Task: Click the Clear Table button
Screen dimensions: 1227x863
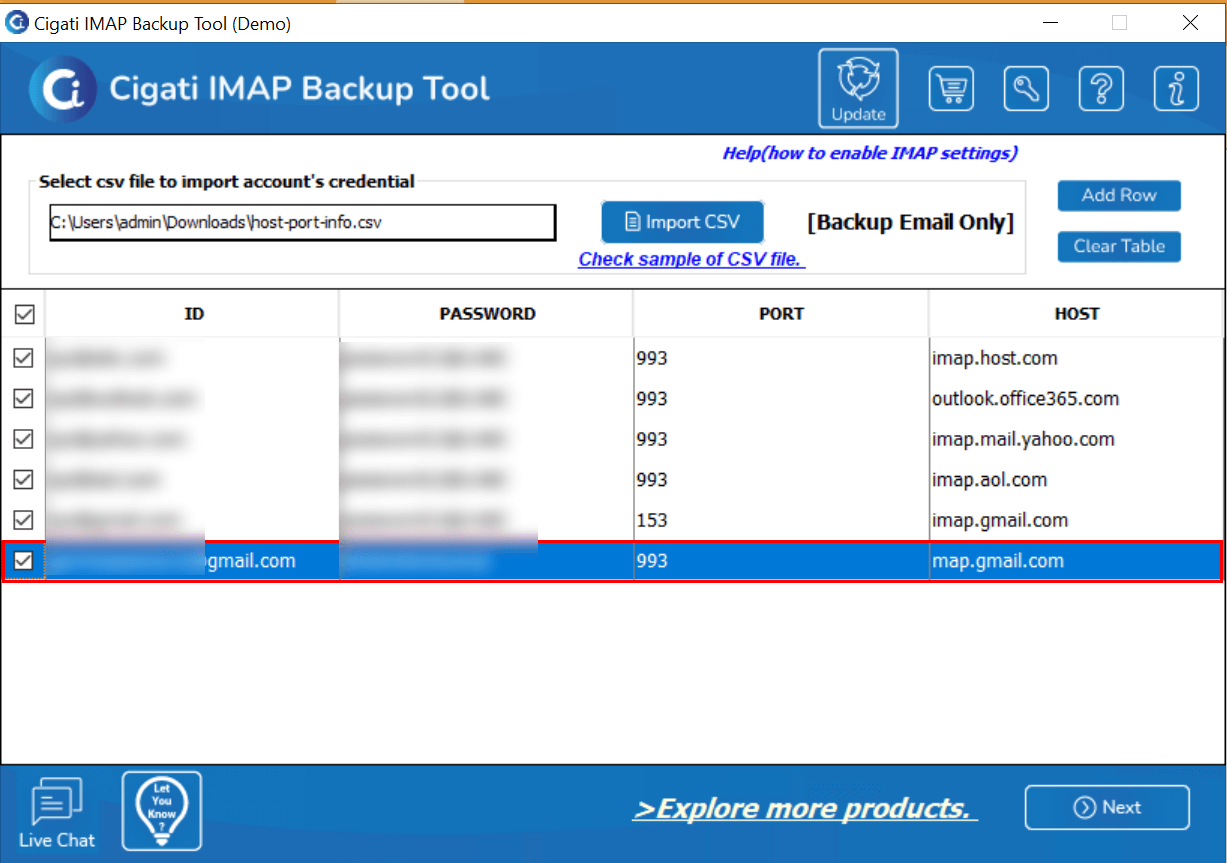Action: [1119, 246]
